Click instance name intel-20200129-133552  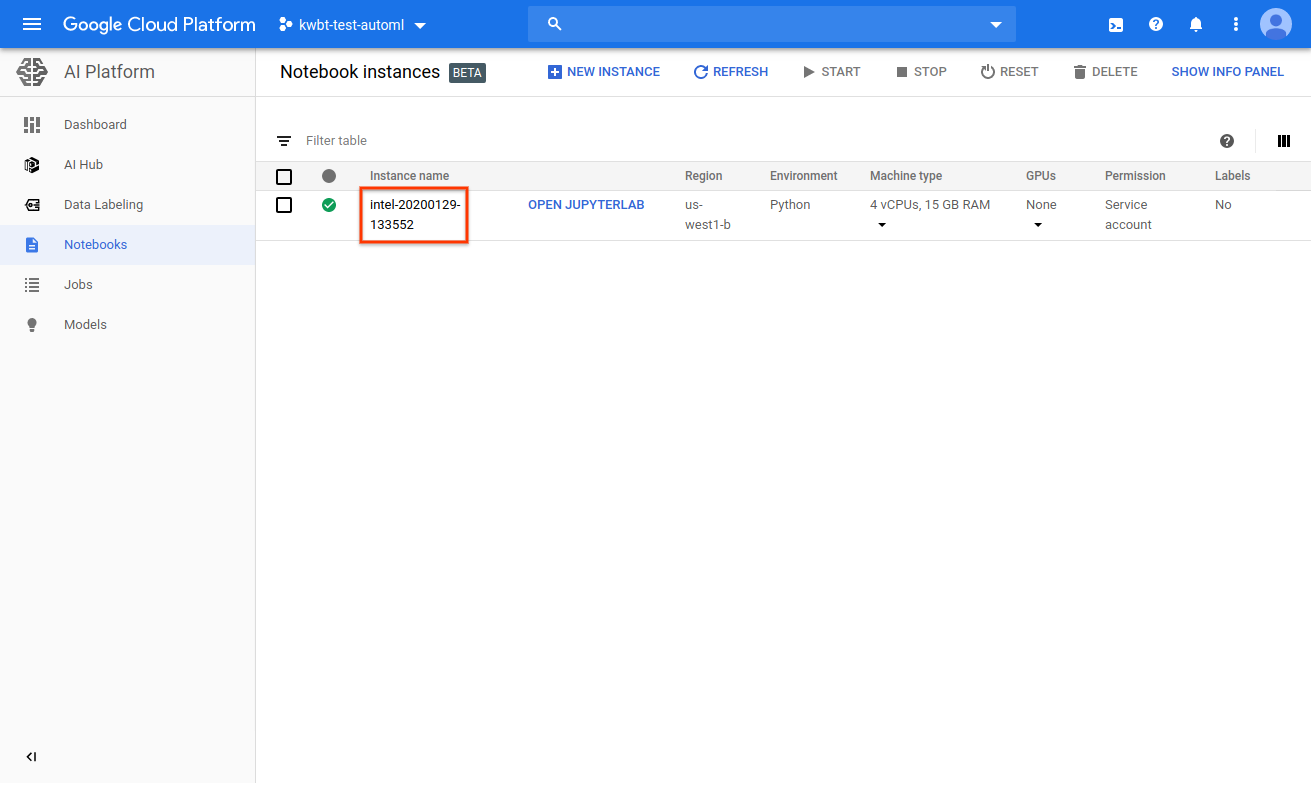pyautogui.click(x=415, y=215)
